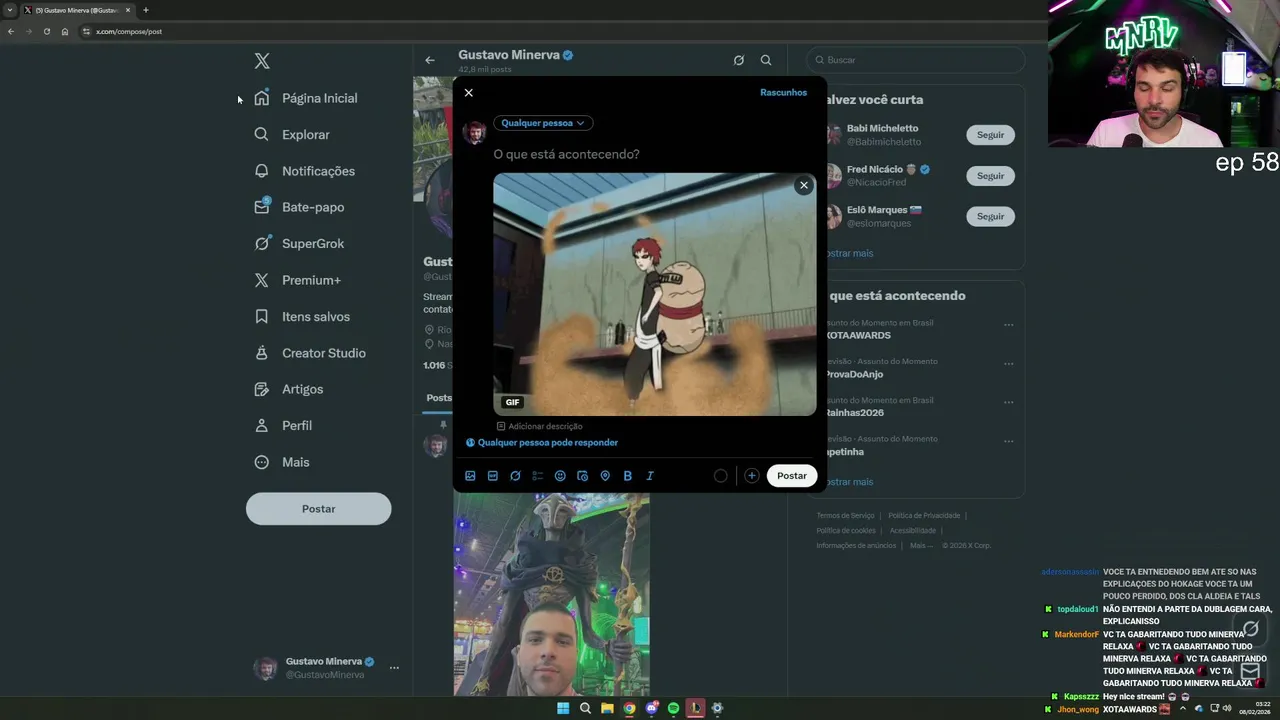Open the selfie photo post thumbnail
The width and height of the screenshot is (1280, 720).
pos(551,594)
